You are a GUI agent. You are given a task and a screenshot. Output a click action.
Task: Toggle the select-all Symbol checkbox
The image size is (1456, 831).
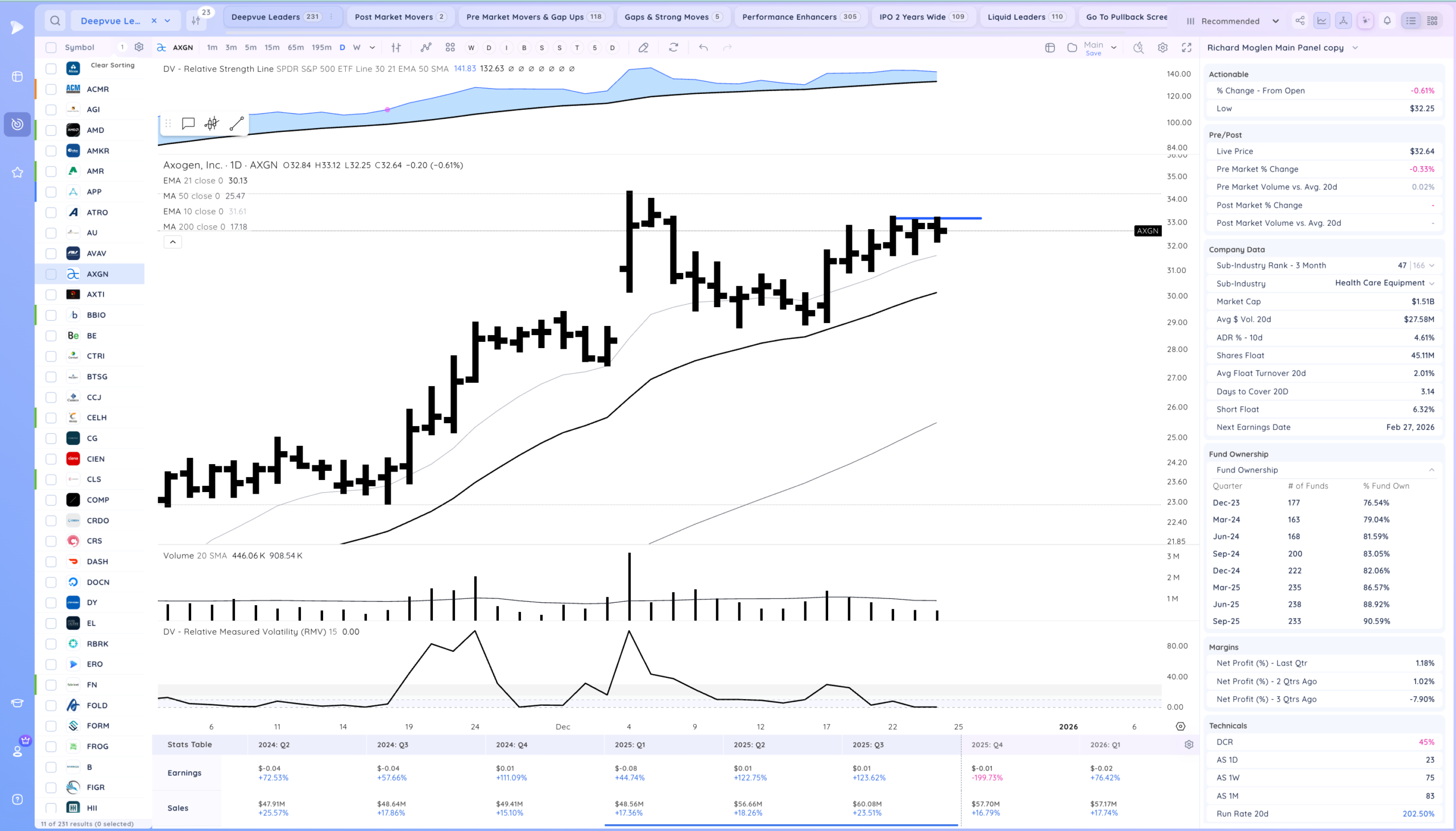point(51,47)
